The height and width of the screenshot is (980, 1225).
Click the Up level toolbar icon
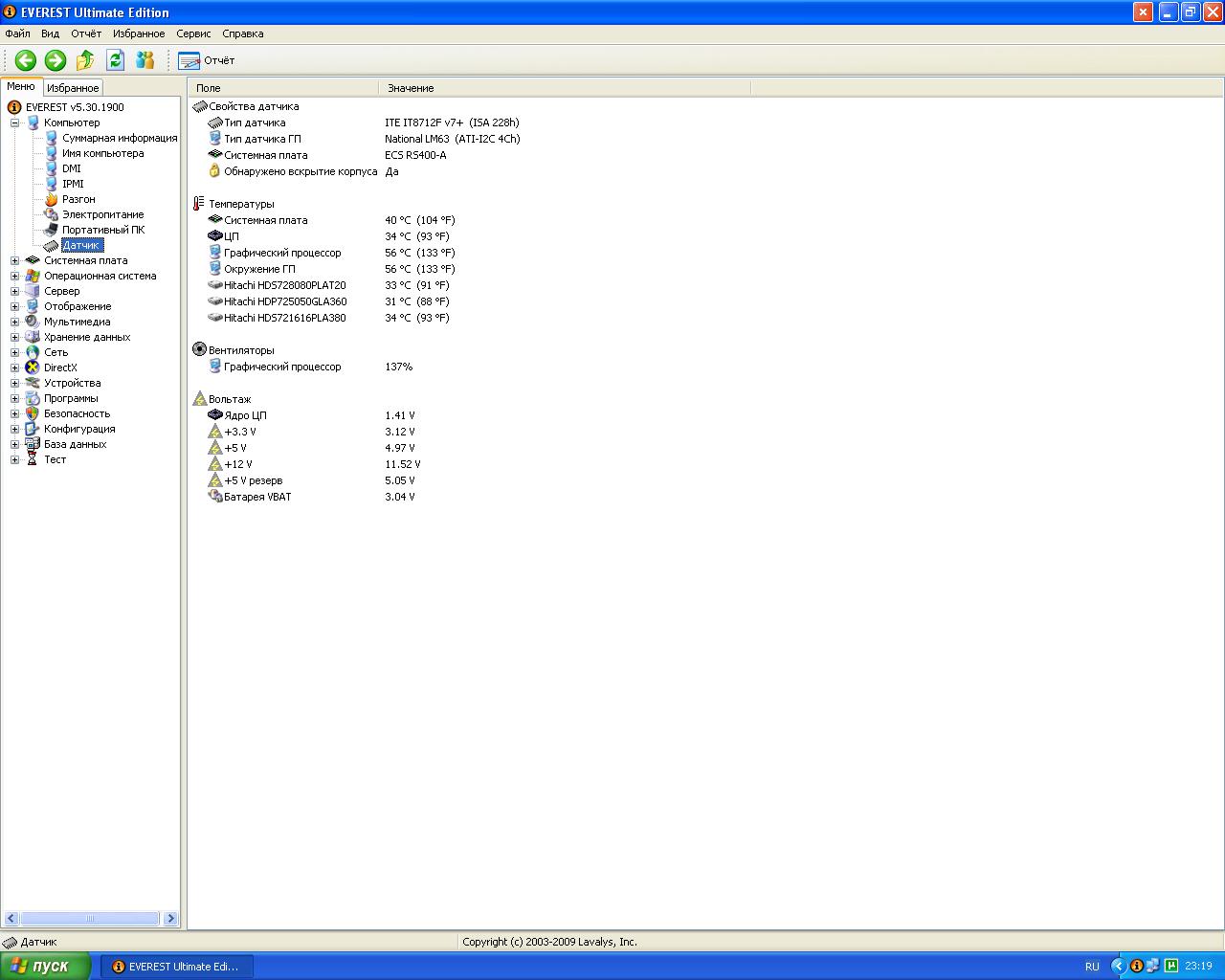coord(85,60)
